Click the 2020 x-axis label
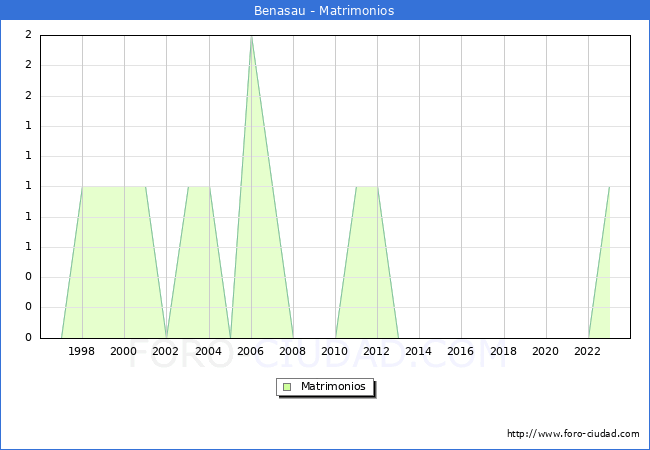Screen dimensions: 650x450 coord(546,351)
